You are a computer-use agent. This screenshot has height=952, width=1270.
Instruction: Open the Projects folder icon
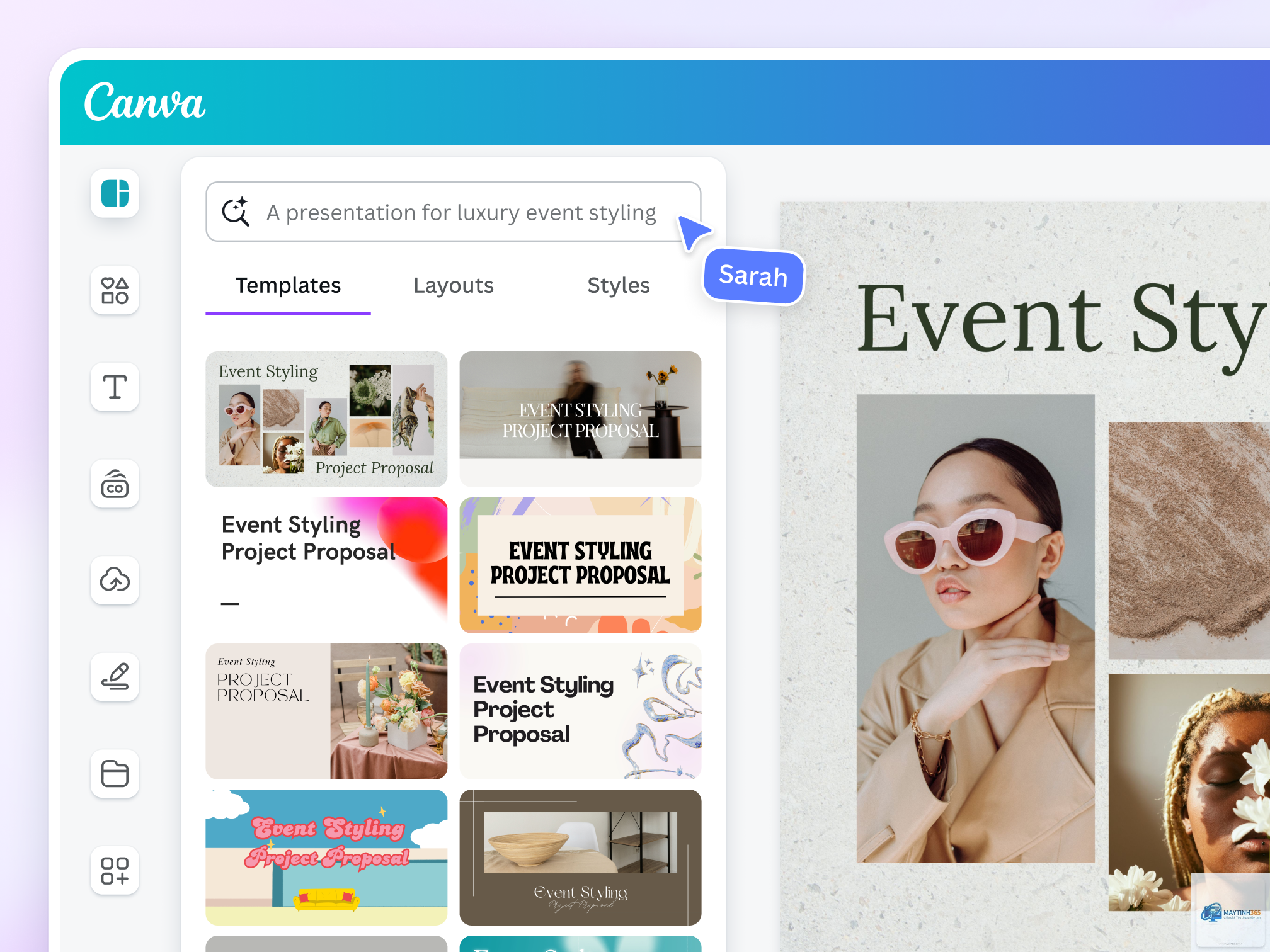(115, 773)
